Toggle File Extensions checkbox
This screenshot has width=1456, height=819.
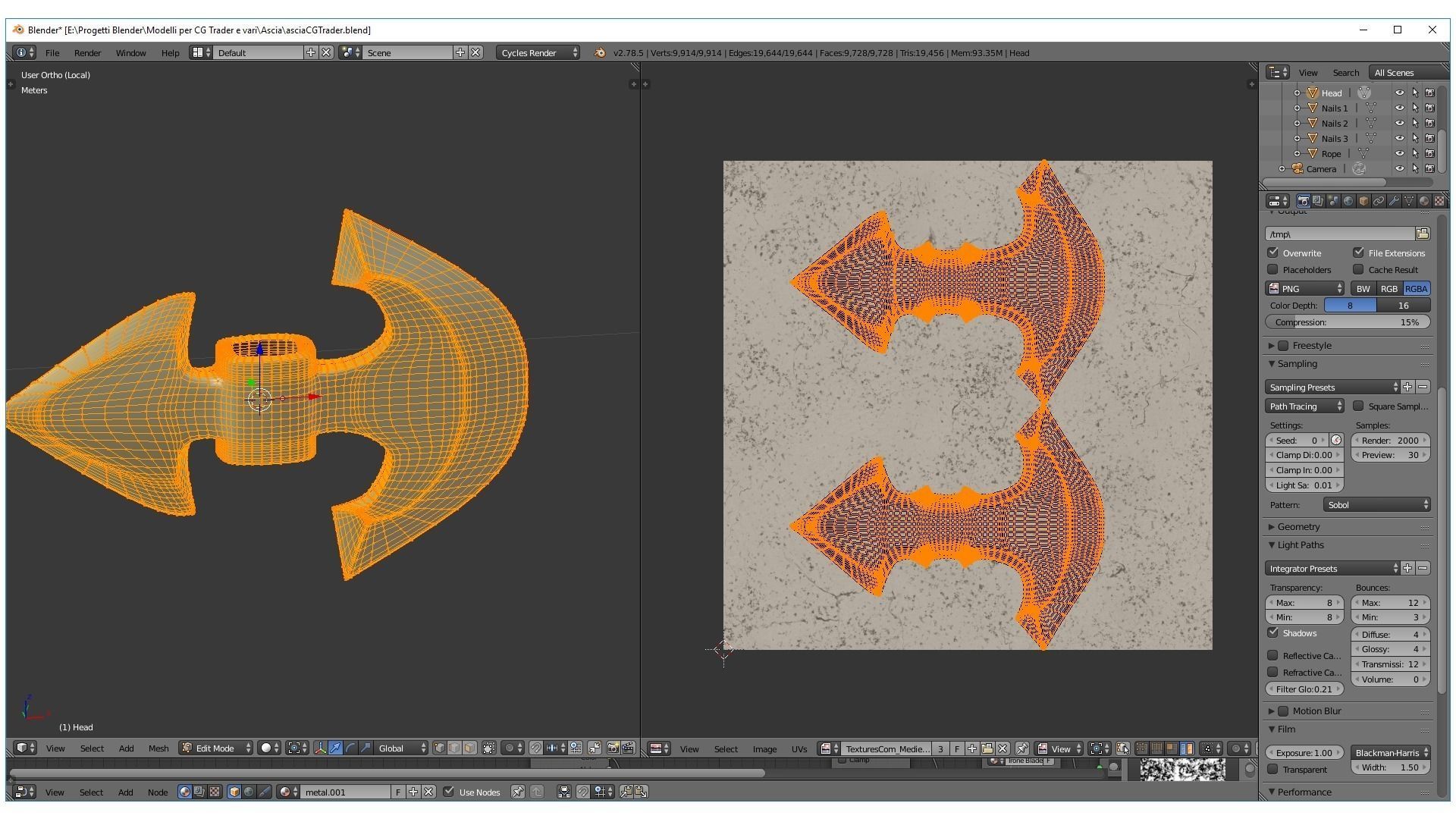[x=1358, y=253]
